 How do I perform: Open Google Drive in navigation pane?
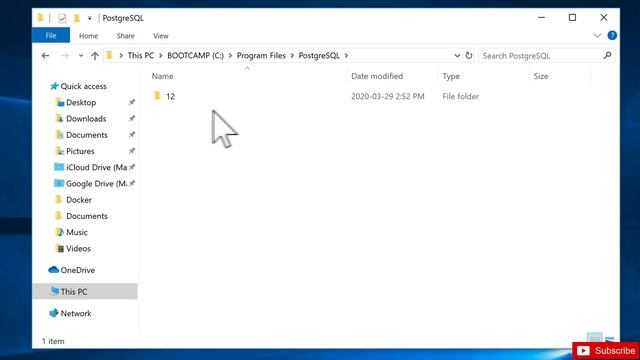click(x=96, y=184)
